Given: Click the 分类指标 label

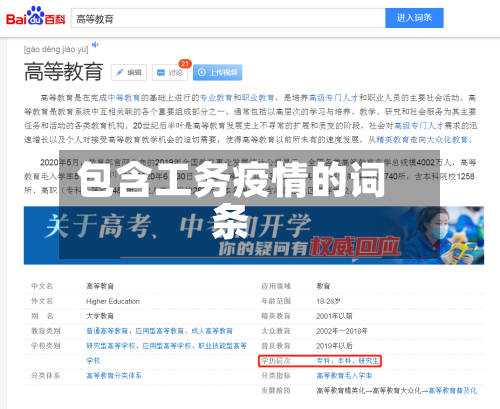Looking at the screenshot, I should pos(276,376).
